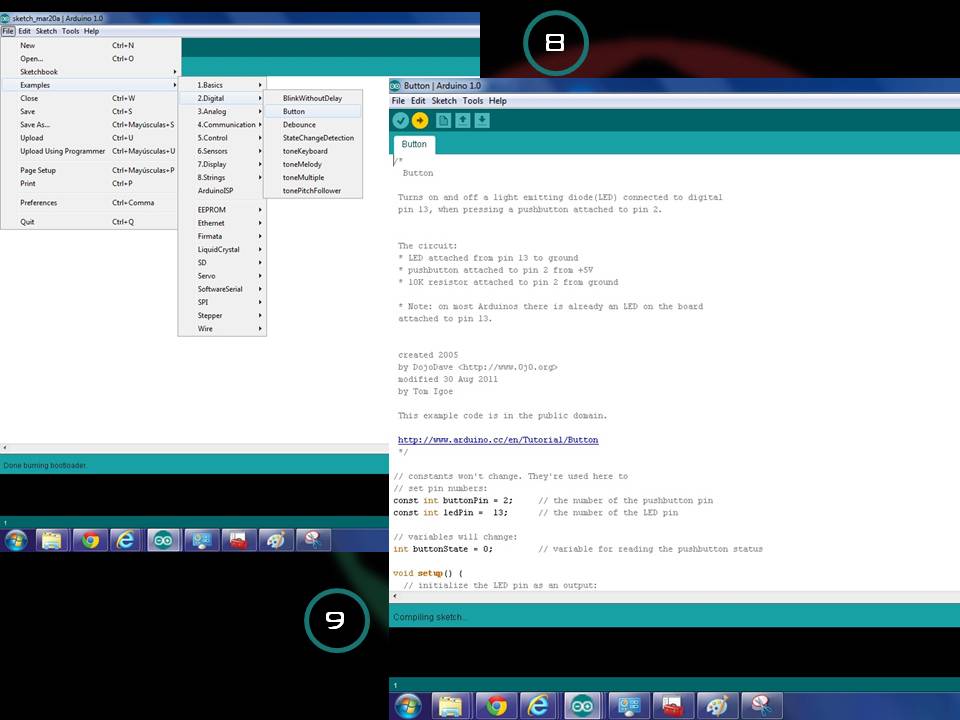This screenshot has width=960, height=720.
Task: Click horizontal scrollbar left arrow in Button editor
Action: (395, 596)
